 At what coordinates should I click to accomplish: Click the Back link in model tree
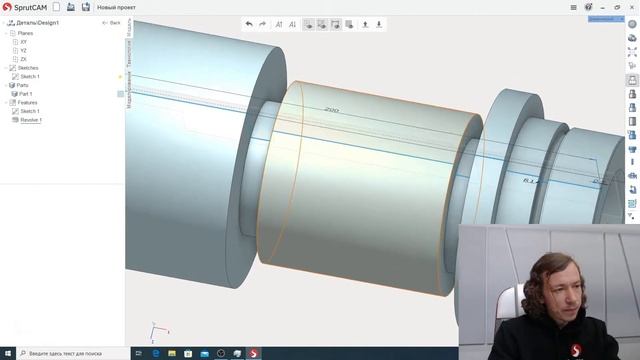(x=111, y=23)
